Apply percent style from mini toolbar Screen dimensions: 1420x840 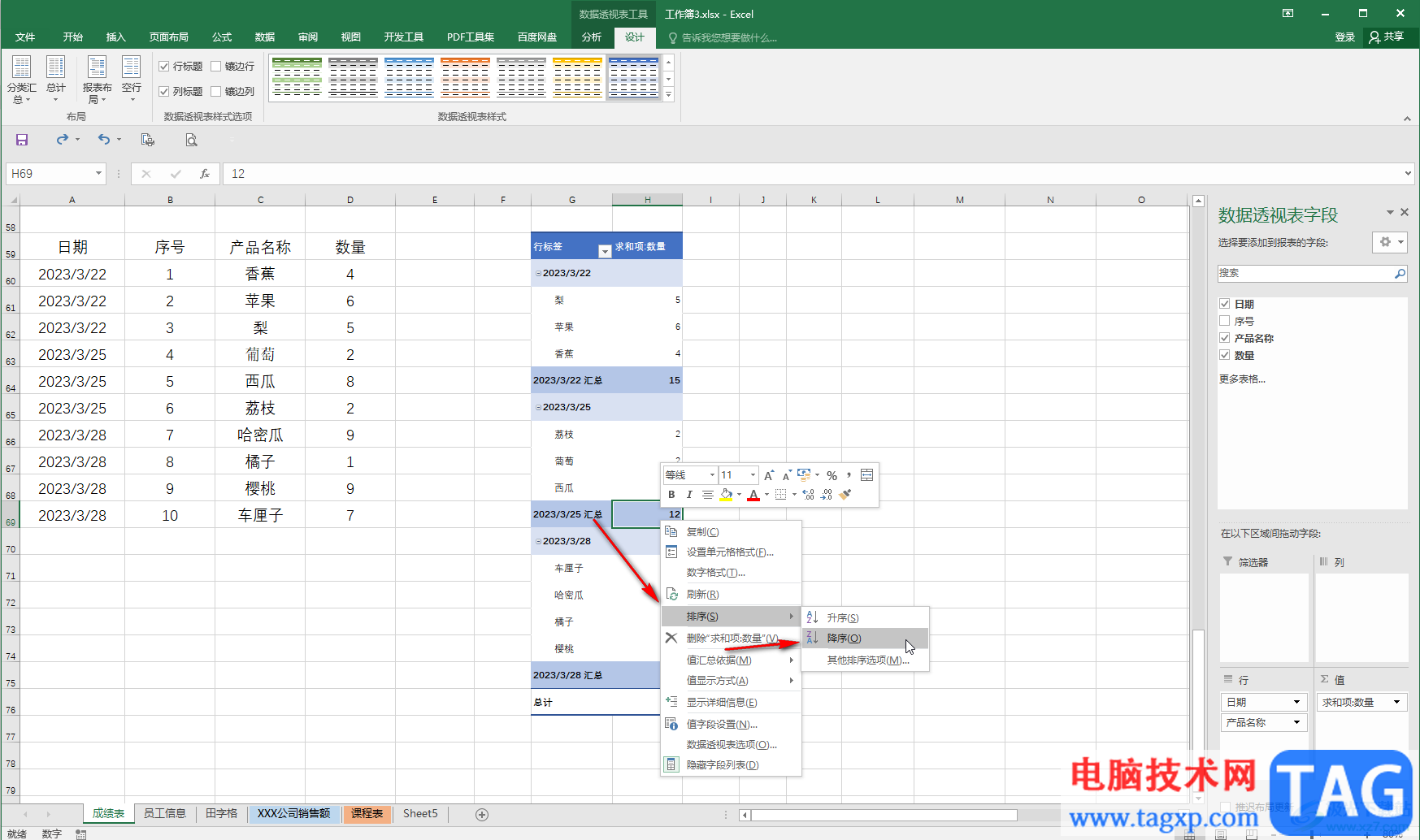coord(832,475)
